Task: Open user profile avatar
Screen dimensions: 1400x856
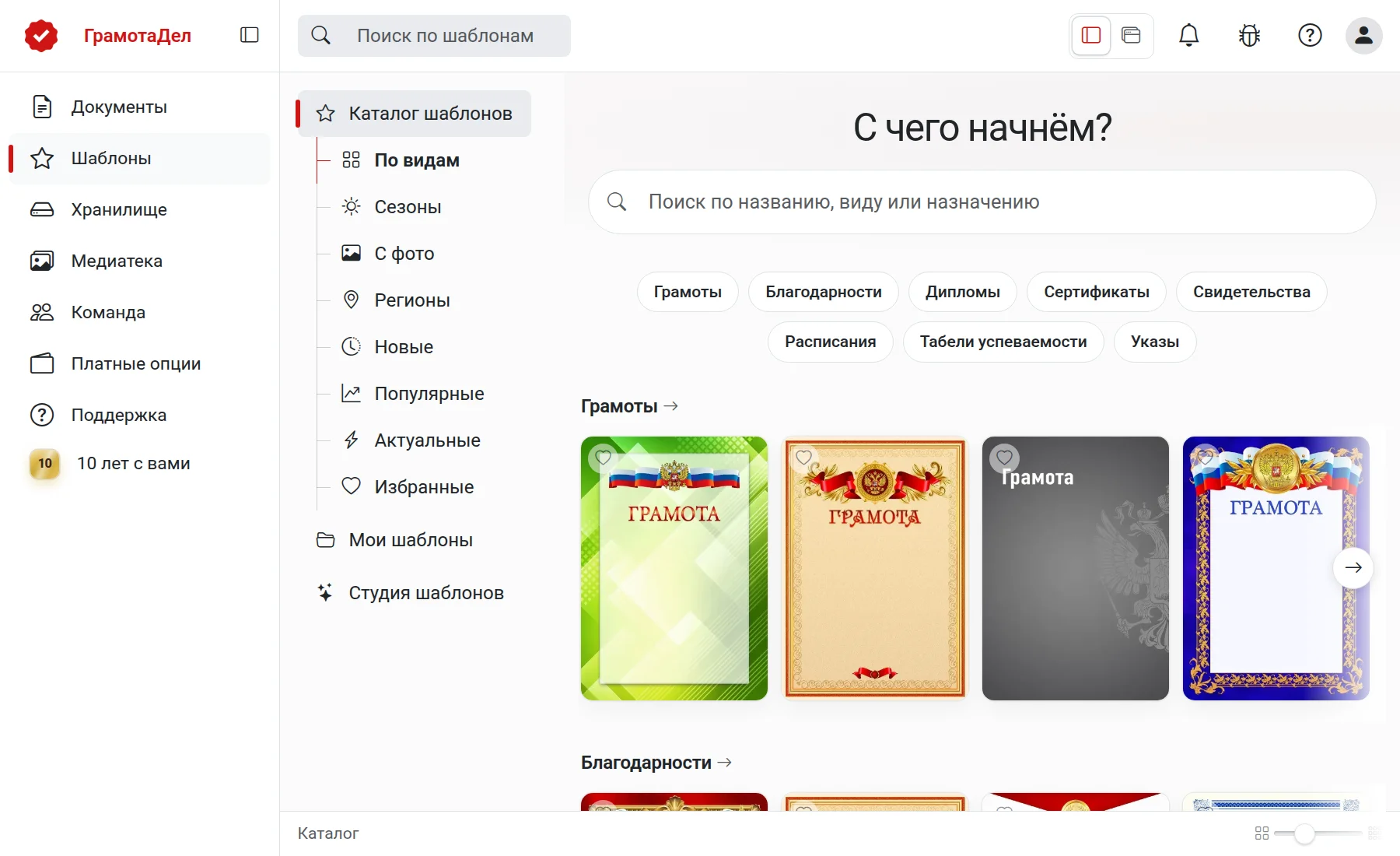Action: click(1364, 35)
